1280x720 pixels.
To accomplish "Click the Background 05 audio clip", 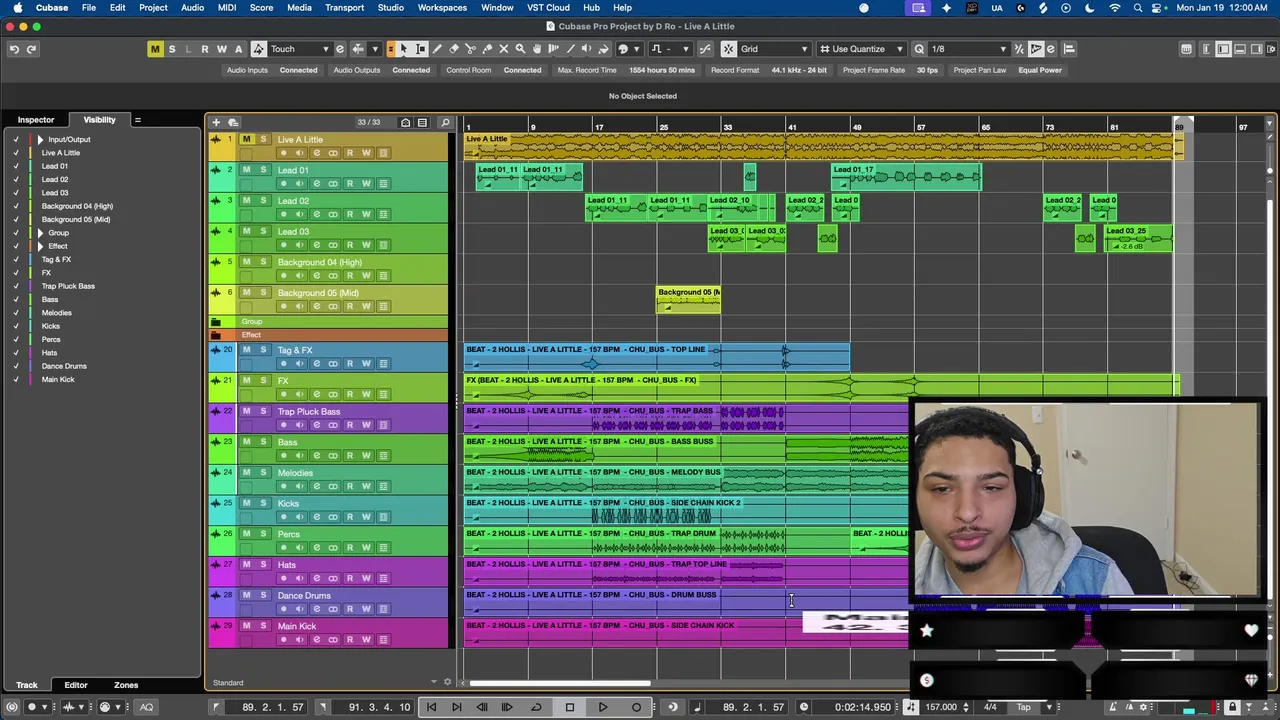I will point(688,300).
